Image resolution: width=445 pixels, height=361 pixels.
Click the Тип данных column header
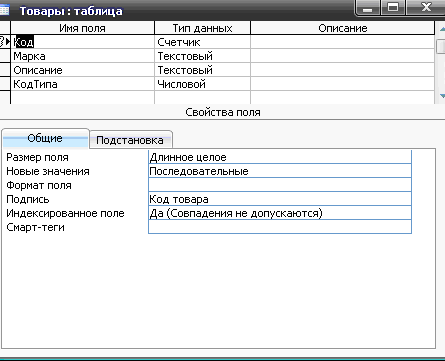[202, 28]
